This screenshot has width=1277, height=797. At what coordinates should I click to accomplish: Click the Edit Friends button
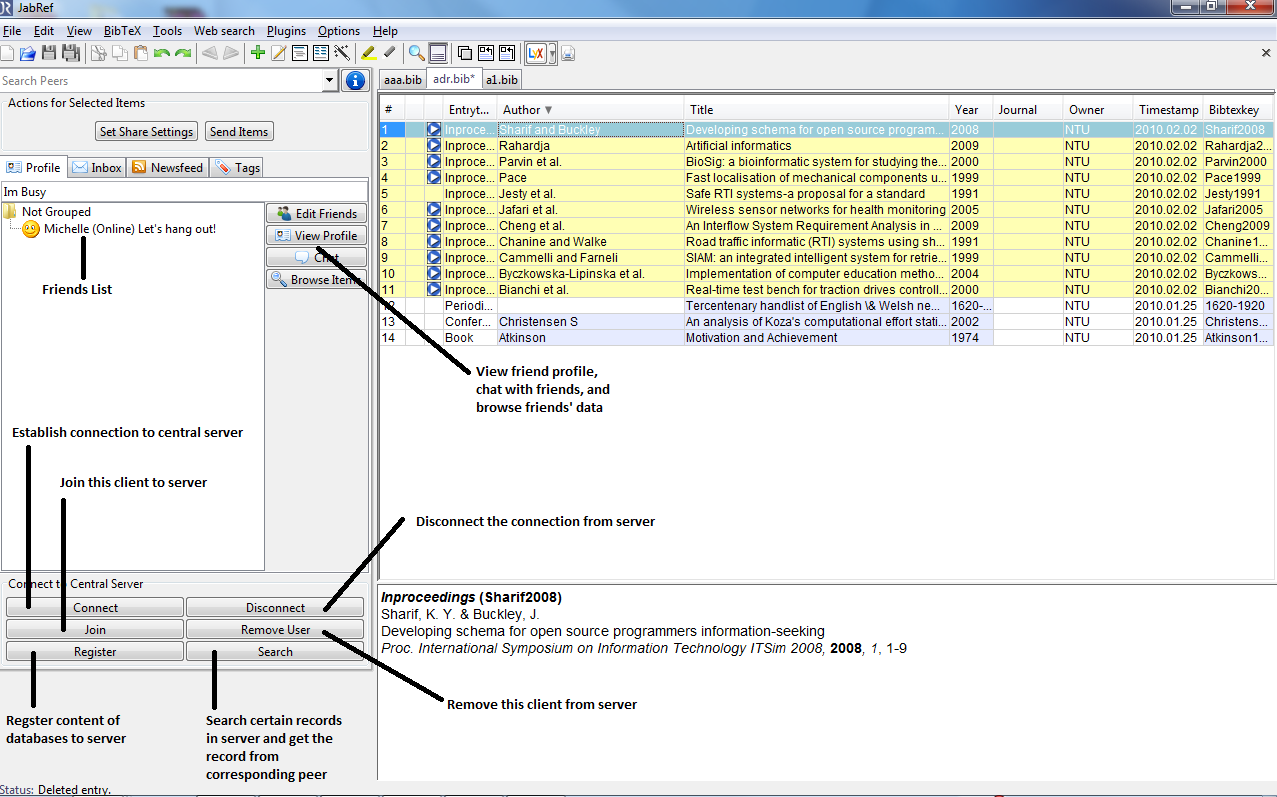point(316,214)
